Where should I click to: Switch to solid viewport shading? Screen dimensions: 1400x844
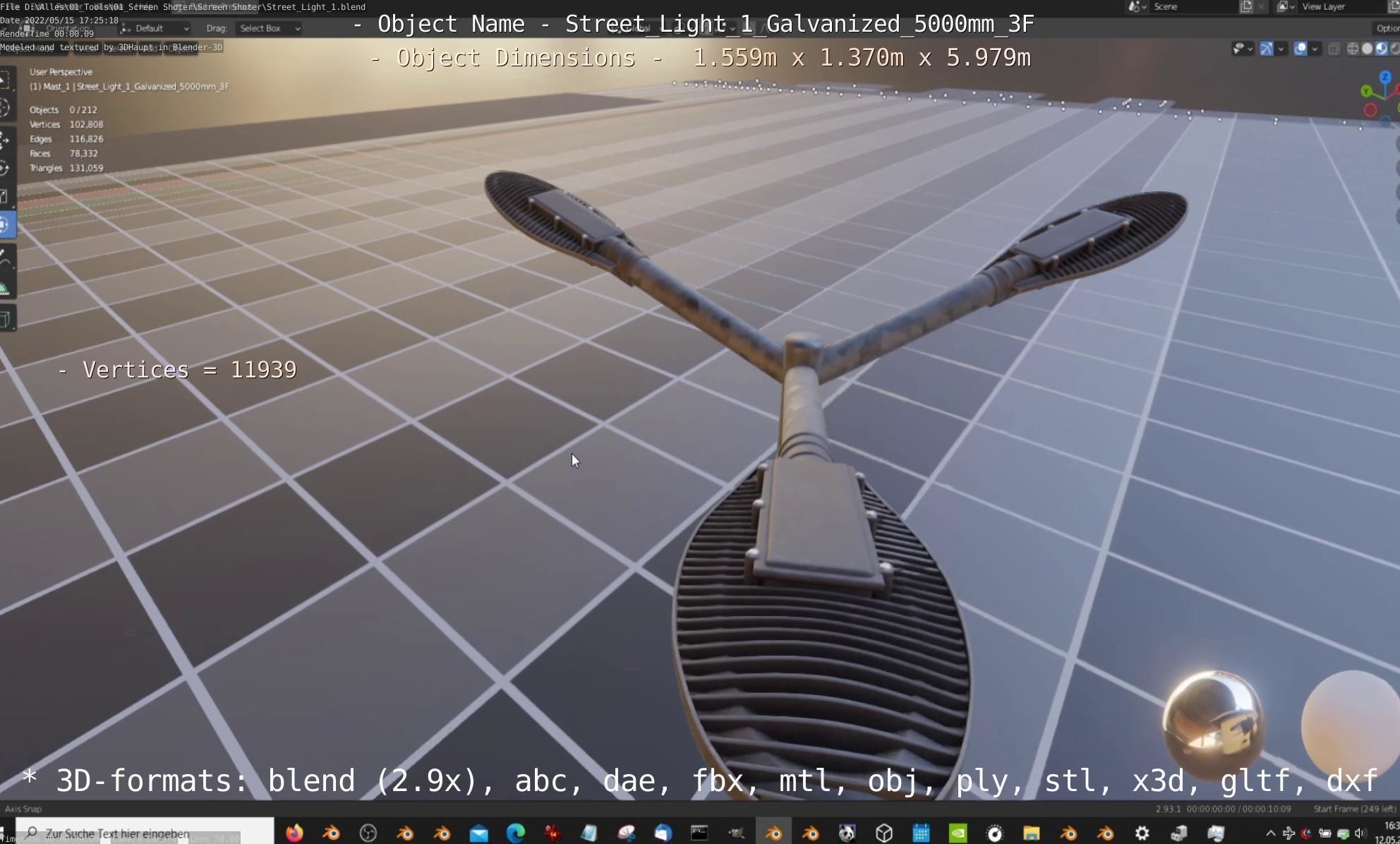(x=1367, y=49)
